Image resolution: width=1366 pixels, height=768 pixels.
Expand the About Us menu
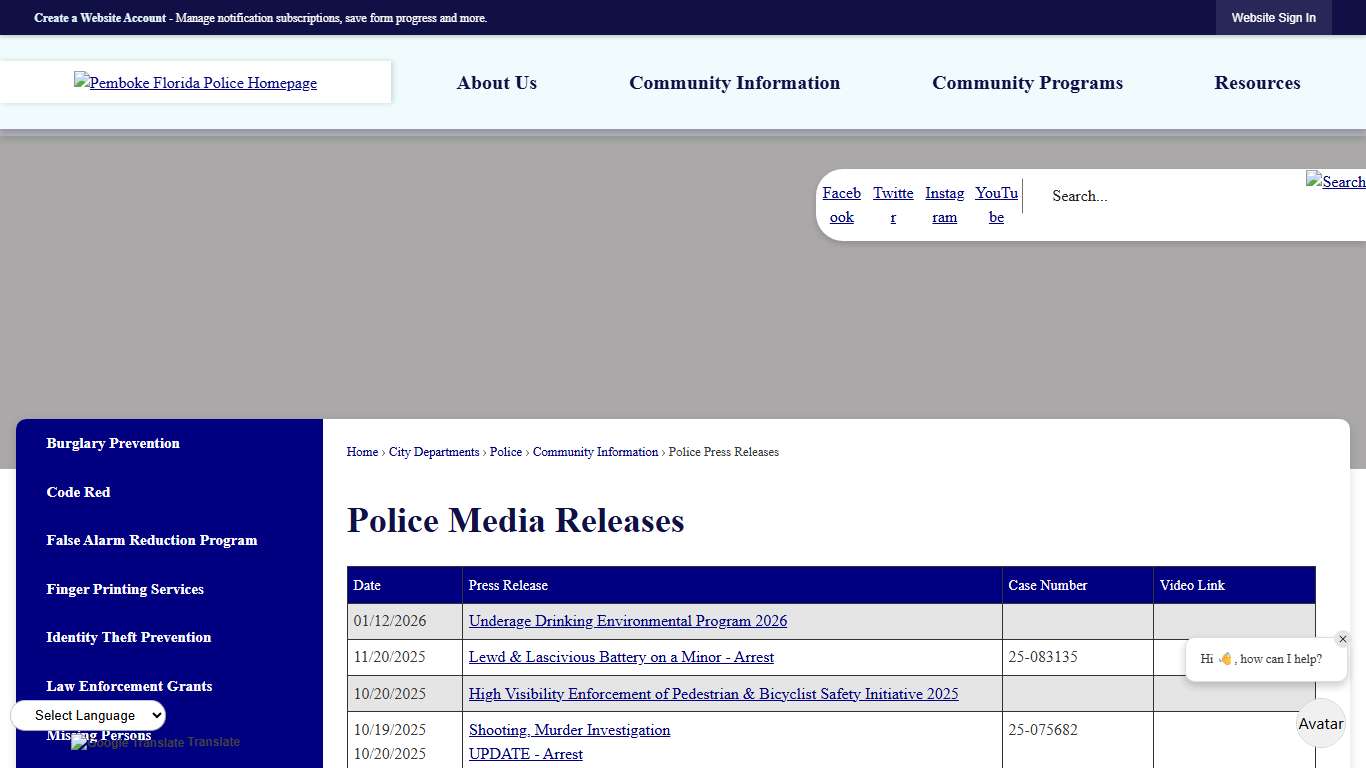coord(496,83)
